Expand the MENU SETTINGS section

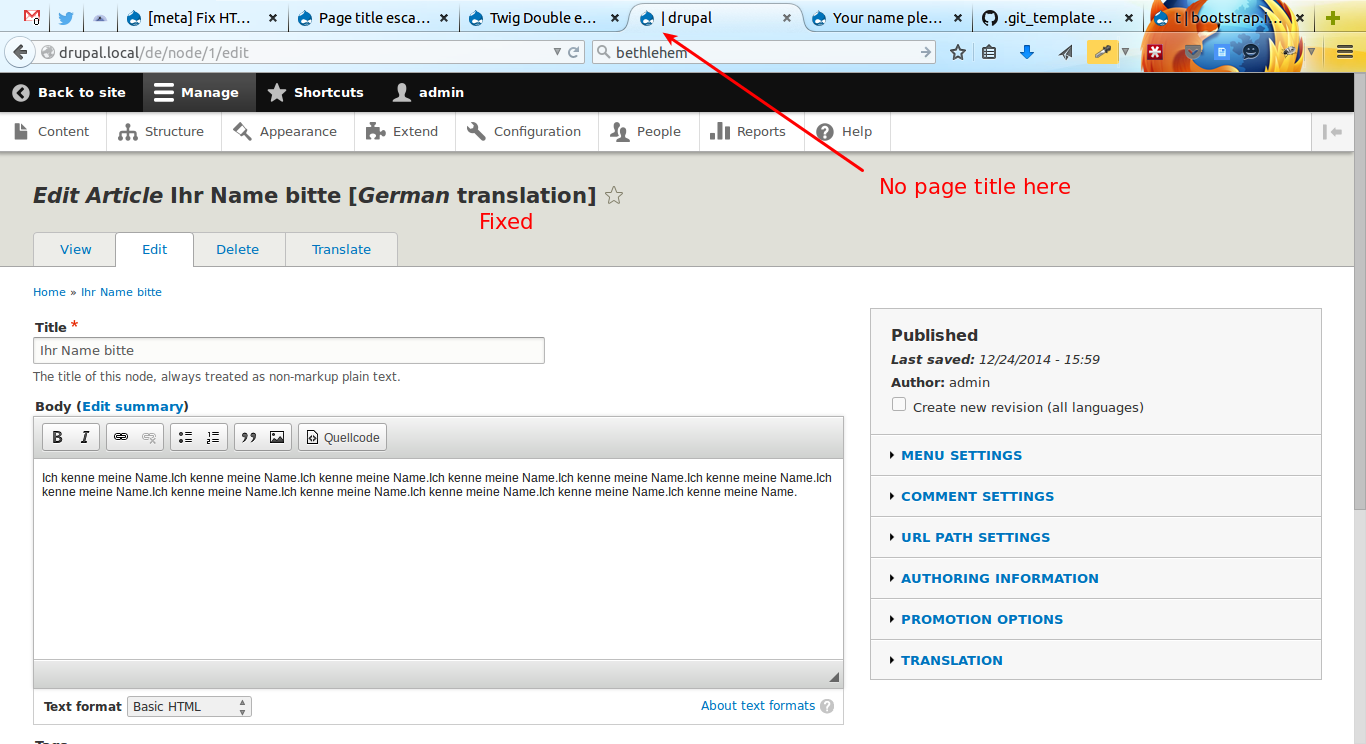click(961, 455)
